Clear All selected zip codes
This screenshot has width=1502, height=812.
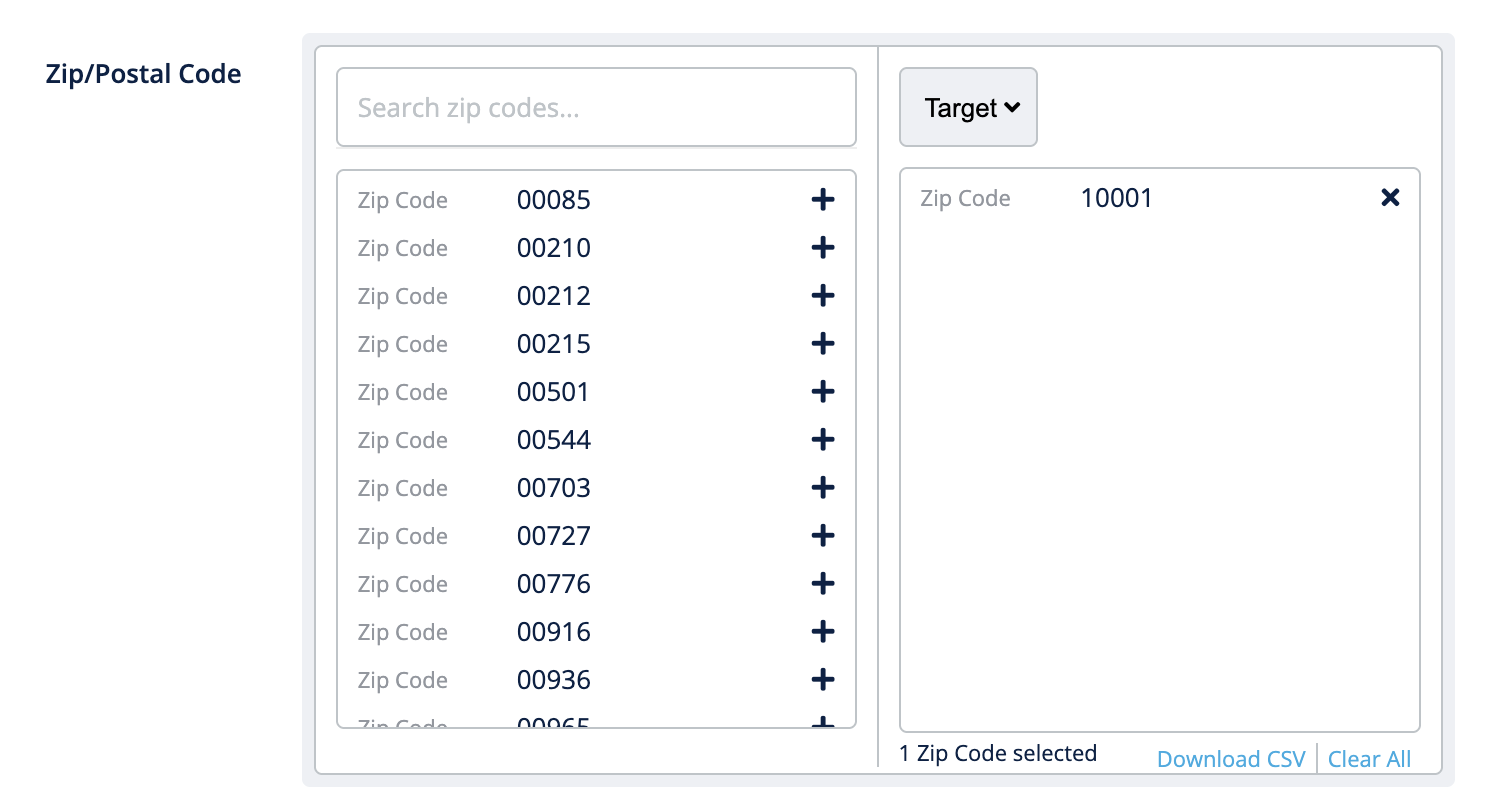(x=1369, y=759)
